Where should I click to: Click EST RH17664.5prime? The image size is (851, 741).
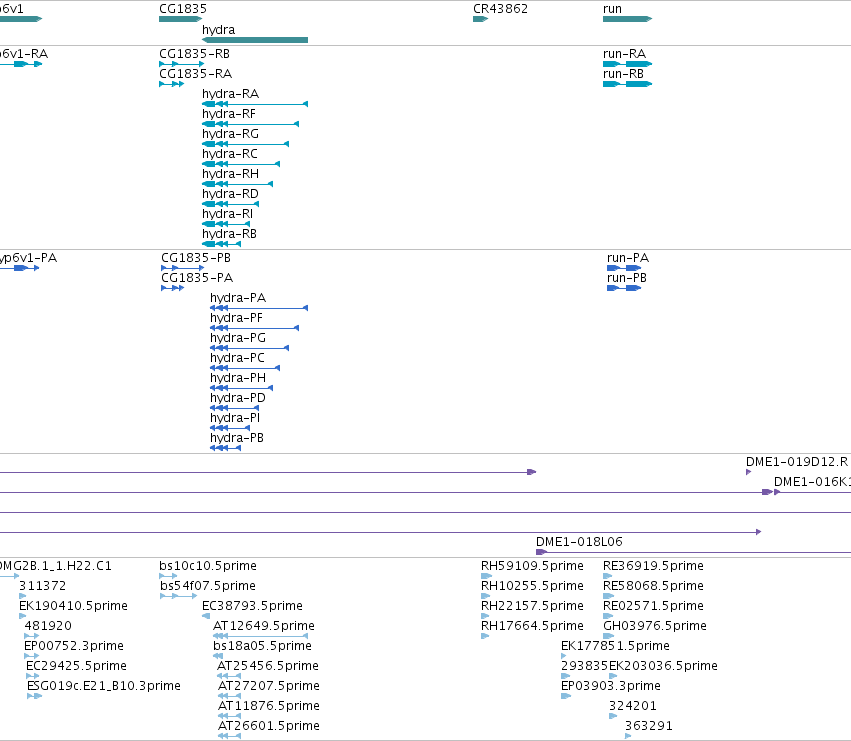pyautogui.click(x=532, y=626)
